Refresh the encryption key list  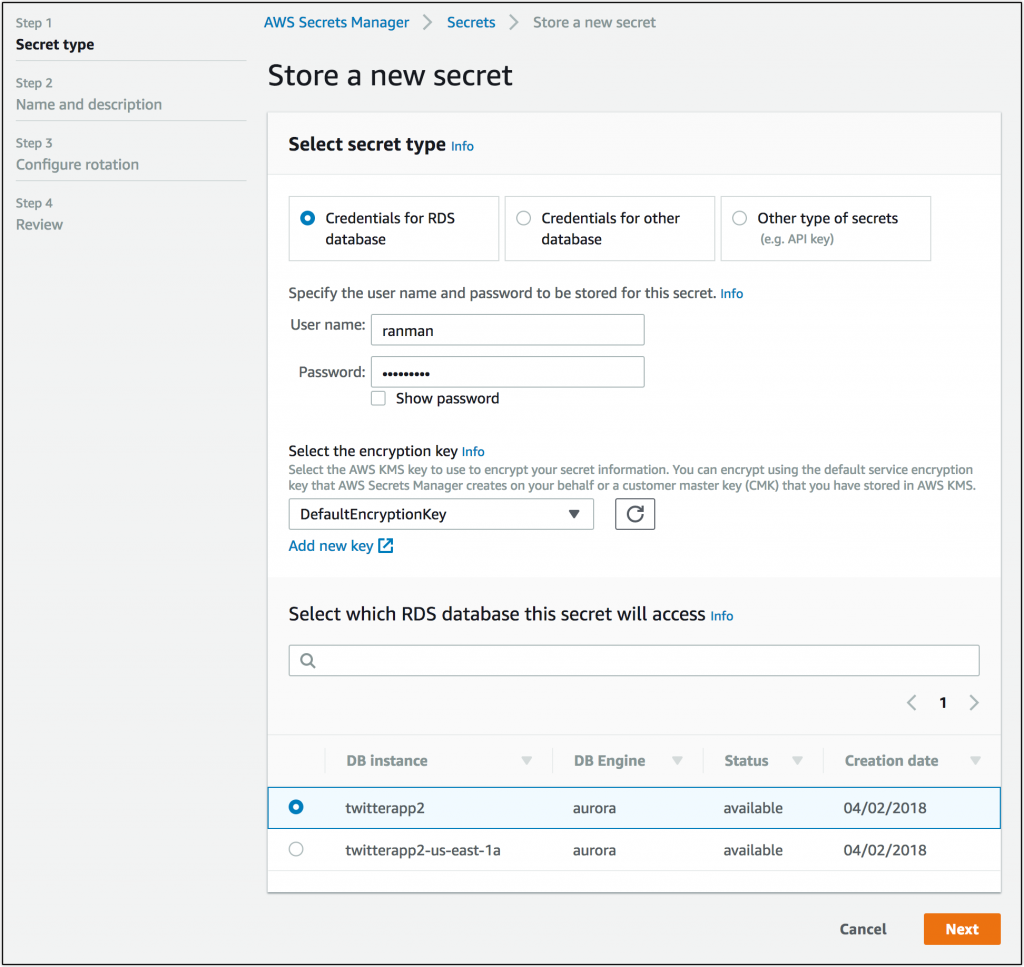click(x=635, y=513)
